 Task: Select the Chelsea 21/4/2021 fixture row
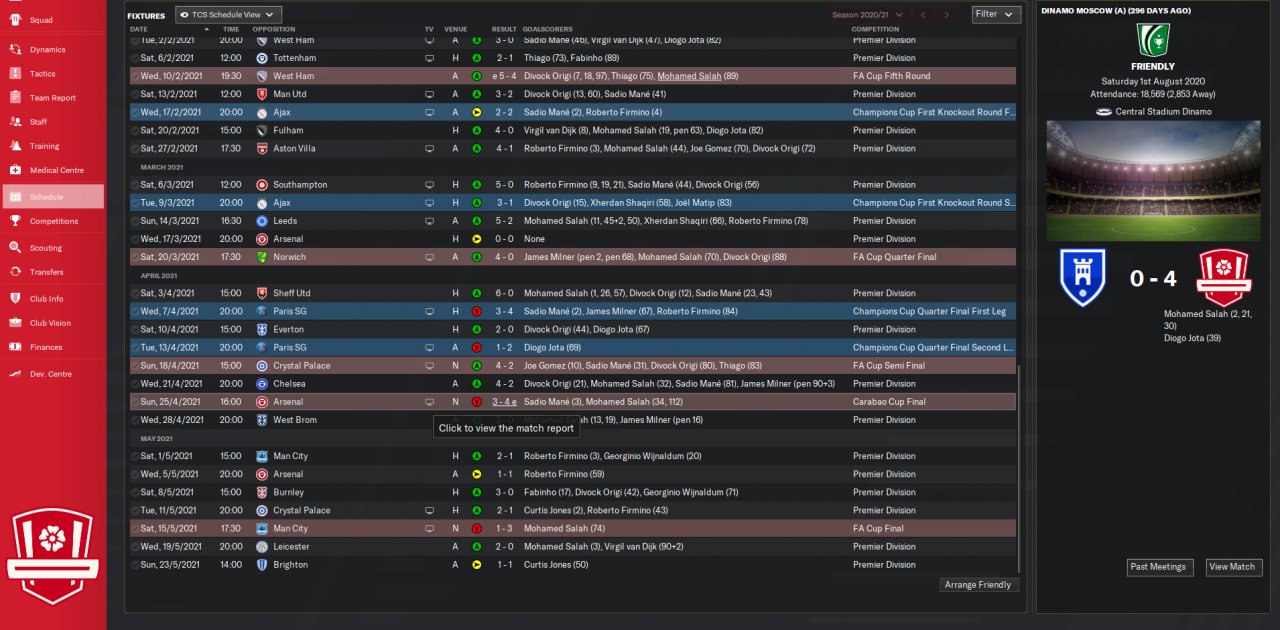572,384
